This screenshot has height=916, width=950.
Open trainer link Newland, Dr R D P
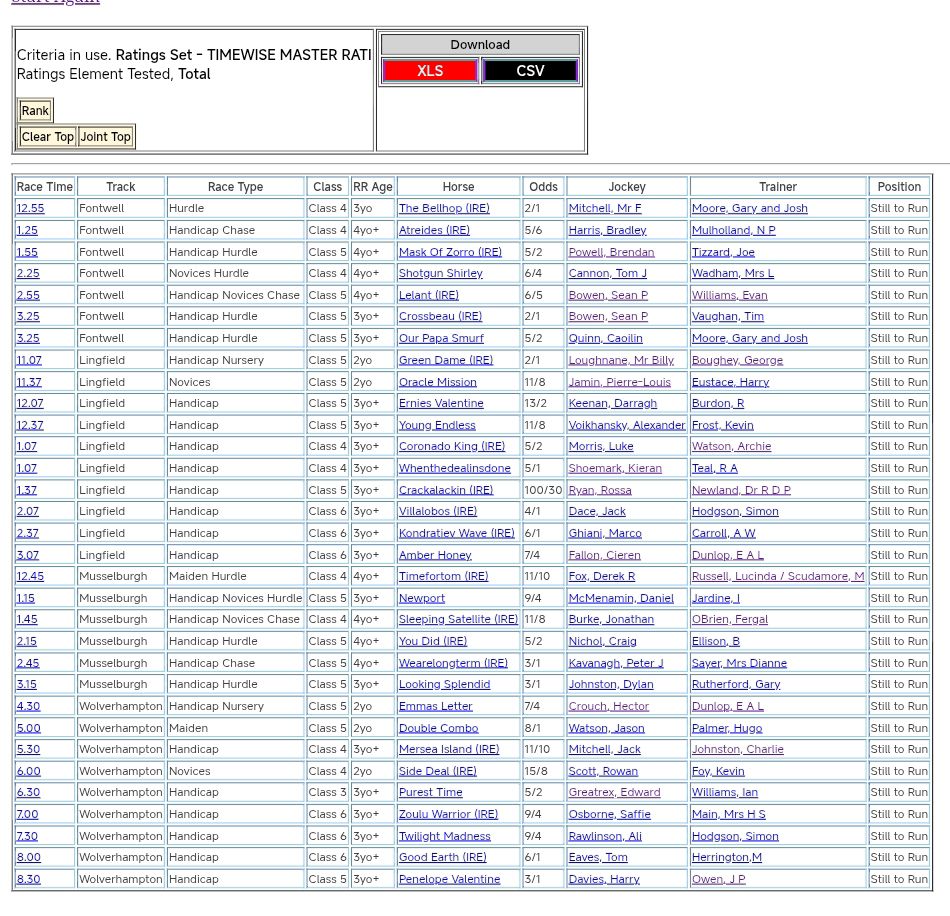[741, 490]
